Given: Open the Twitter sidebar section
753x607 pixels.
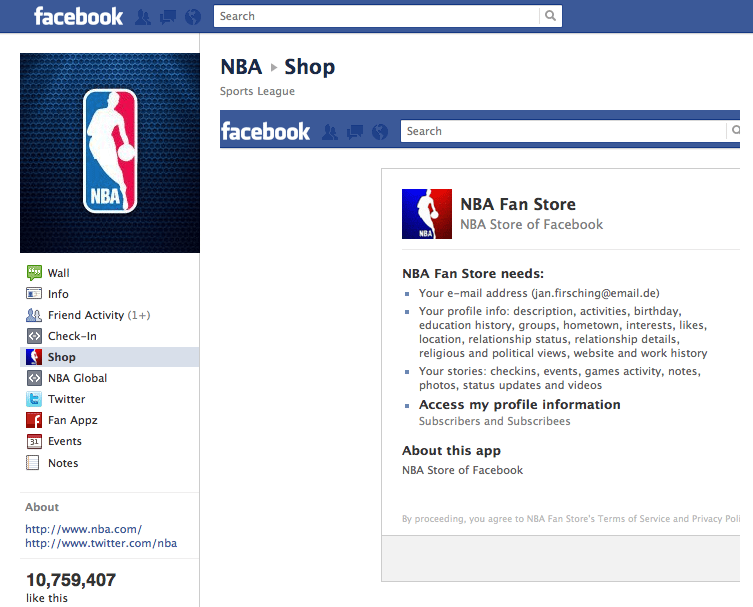Looking at the screenshot, I should click(x=66, y=399).
